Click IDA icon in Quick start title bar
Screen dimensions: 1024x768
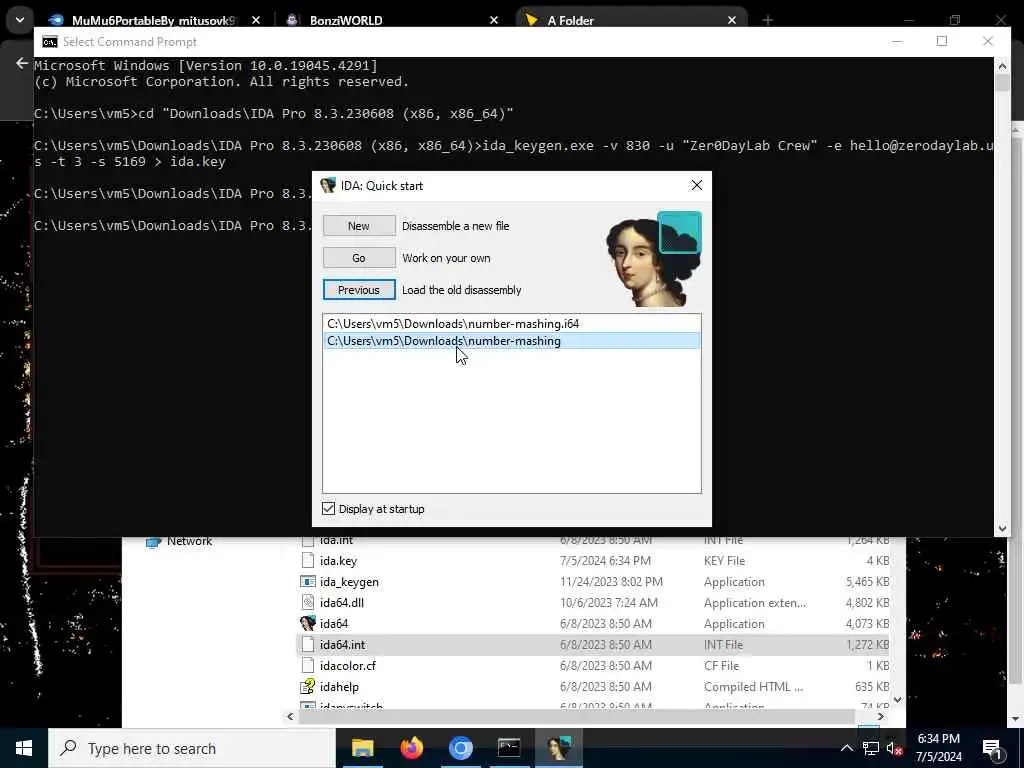tap(328, 185)
